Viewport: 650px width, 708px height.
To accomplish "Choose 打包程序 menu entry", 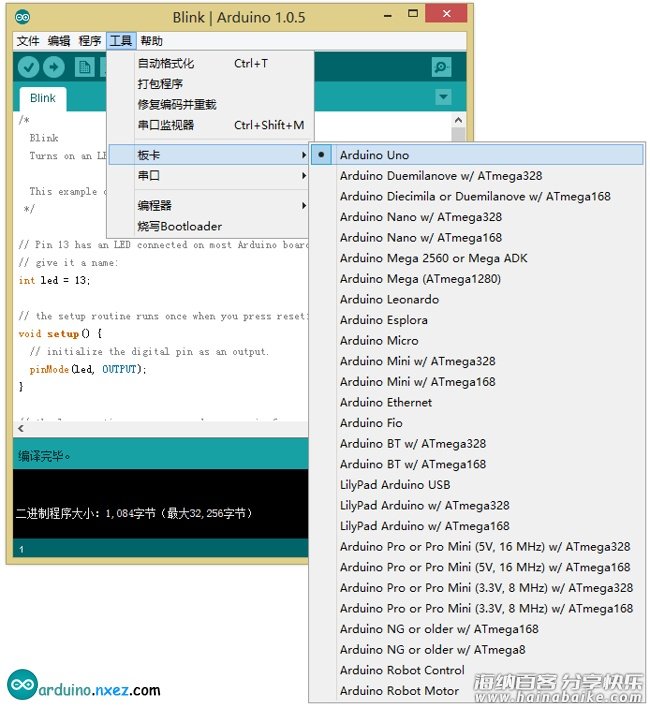I will click(x=209, y=84).
